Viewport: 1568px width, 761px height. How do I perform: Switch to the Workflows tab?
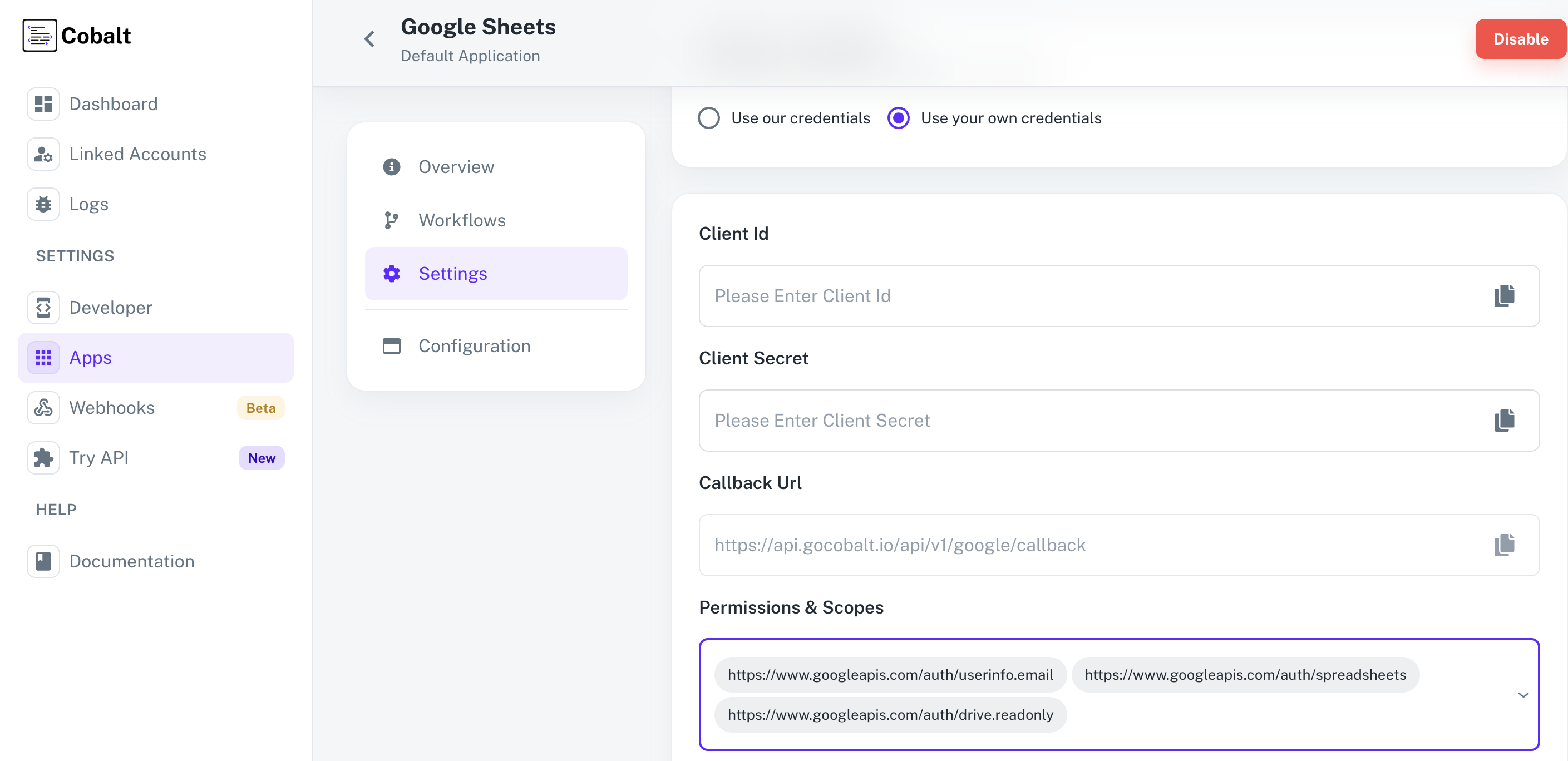461,220
